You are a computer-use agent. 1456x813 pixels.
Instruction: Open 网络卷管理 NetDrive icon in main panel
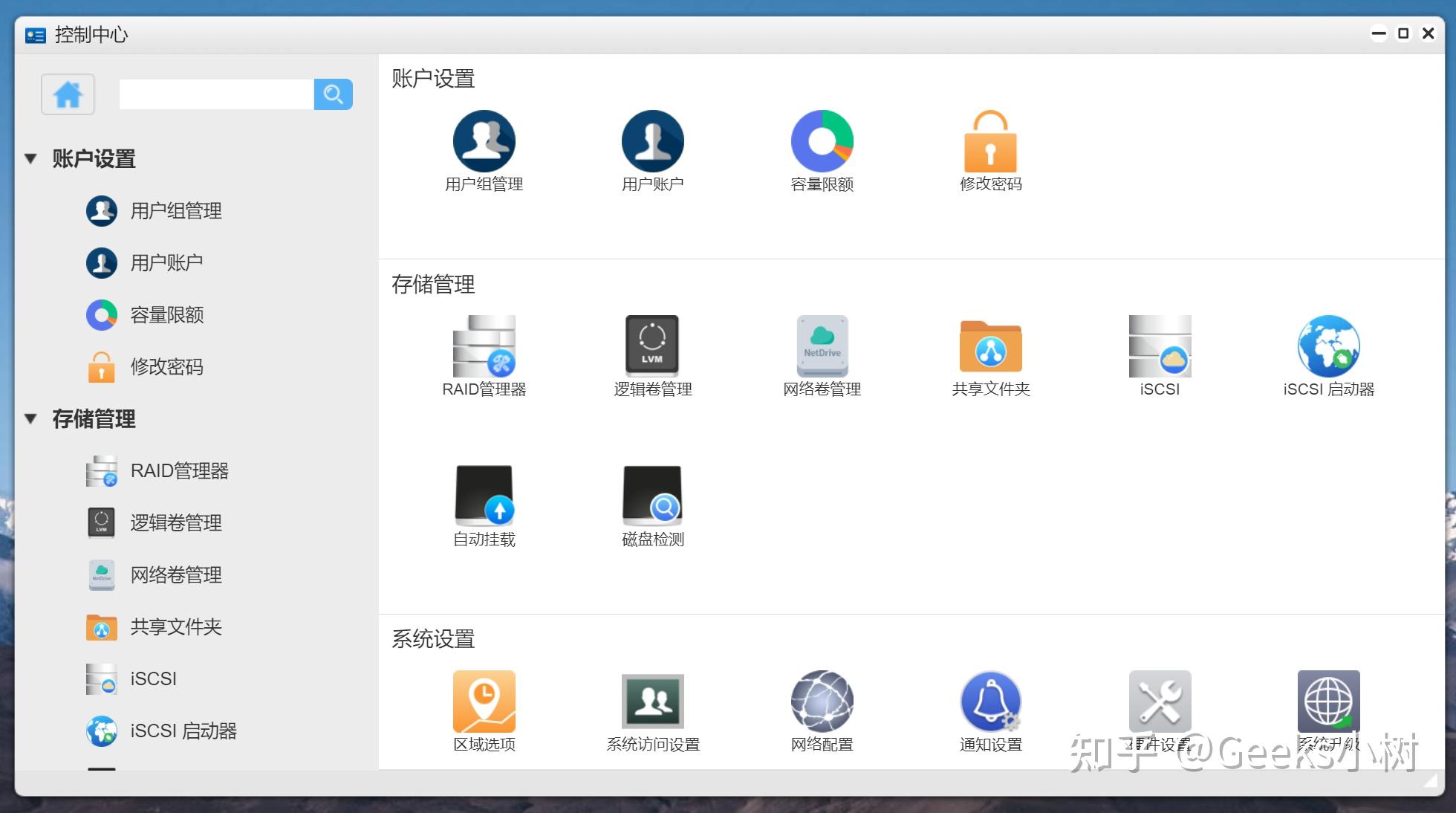tap(822, 347)
